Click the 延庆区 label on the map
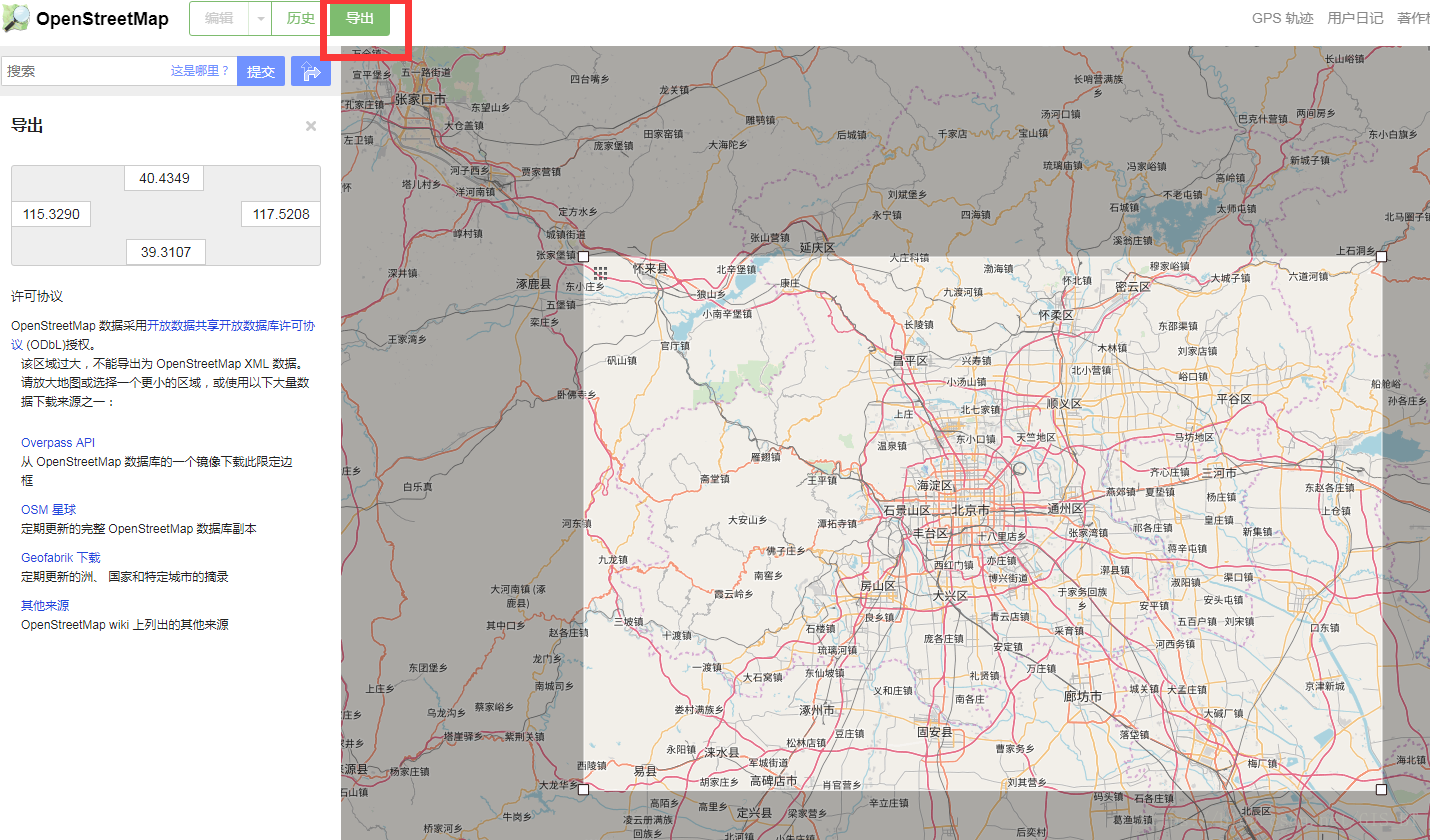The height and width of the screenshot is (840, 1430). tap(817, 247)
